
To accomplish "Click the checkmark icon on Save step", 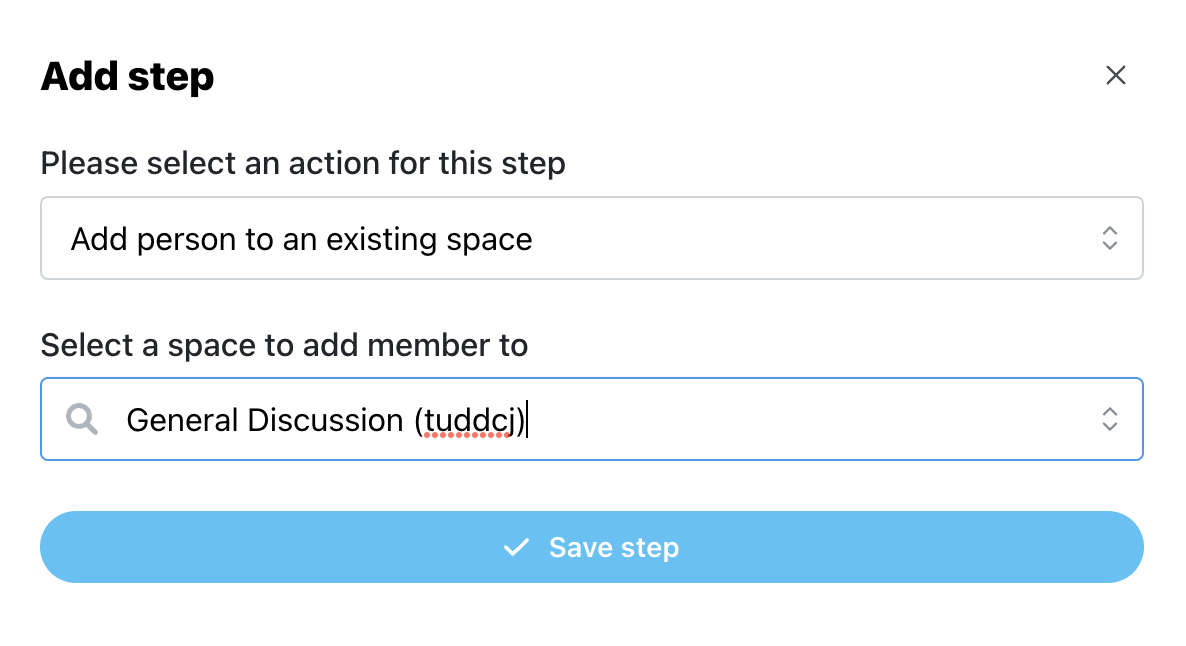I will [x=517, y=547].
